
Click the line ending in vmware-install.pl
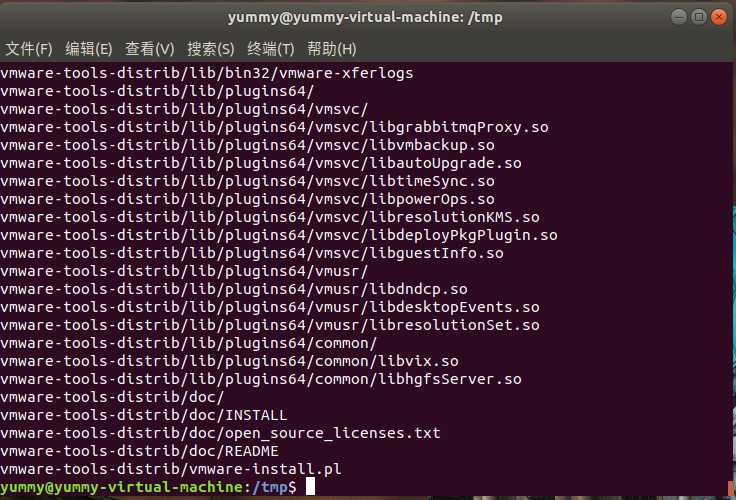tap(171, 469)
